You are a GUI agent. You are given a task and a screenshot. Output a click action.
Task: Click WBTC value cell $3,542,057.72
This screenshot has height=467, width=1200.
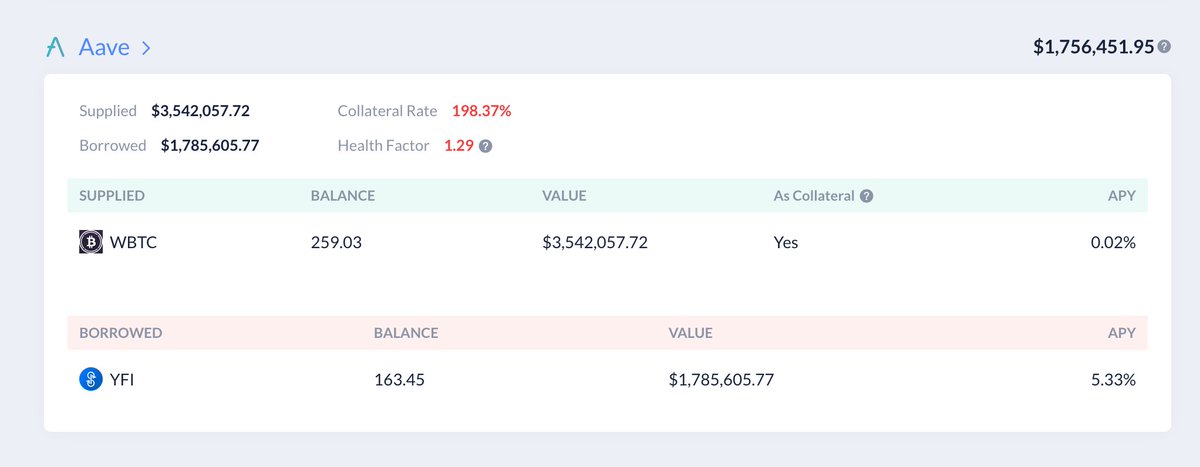click(595, 242)
